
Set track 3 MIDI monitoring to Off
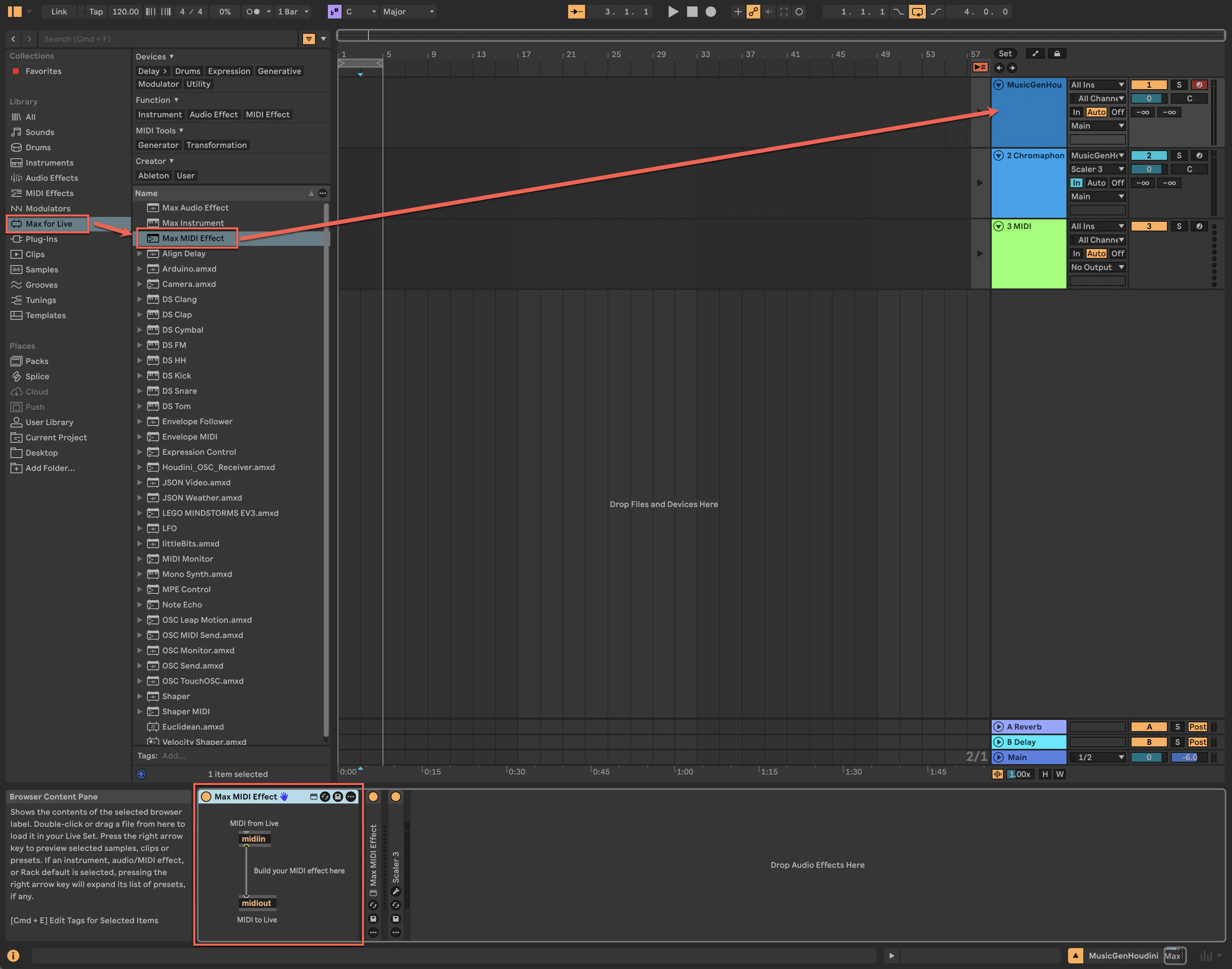tap(1117, 253)
